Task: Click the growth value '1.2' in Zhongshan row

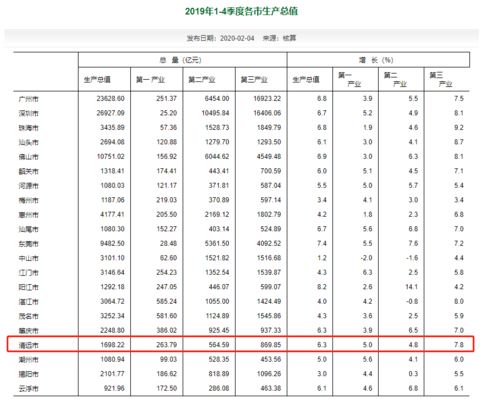Action: point(322,258)
